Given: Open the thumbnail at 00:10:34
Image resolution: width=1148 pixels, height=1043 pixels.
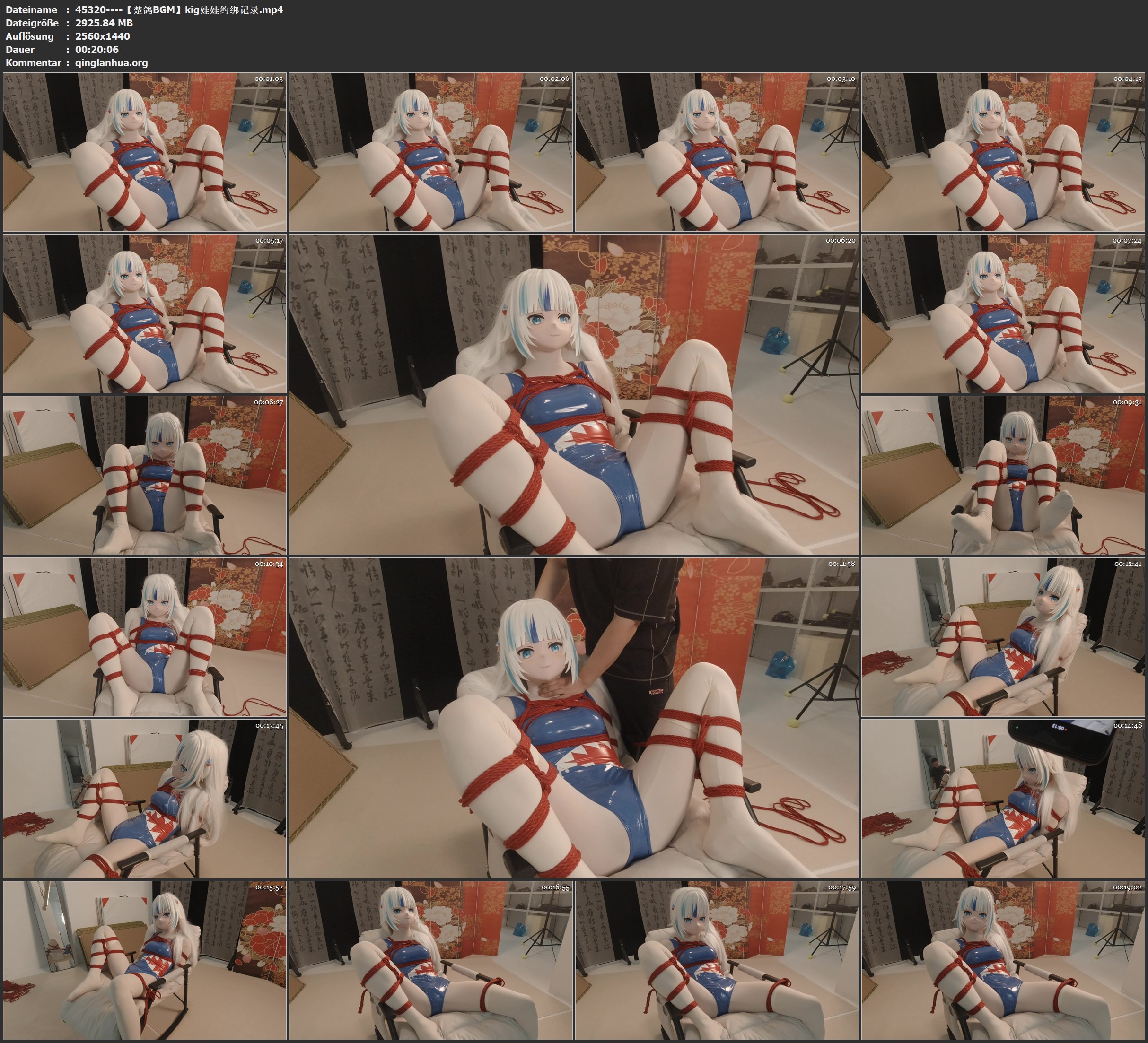Looking at the screenshot, I should pos(145,637).
